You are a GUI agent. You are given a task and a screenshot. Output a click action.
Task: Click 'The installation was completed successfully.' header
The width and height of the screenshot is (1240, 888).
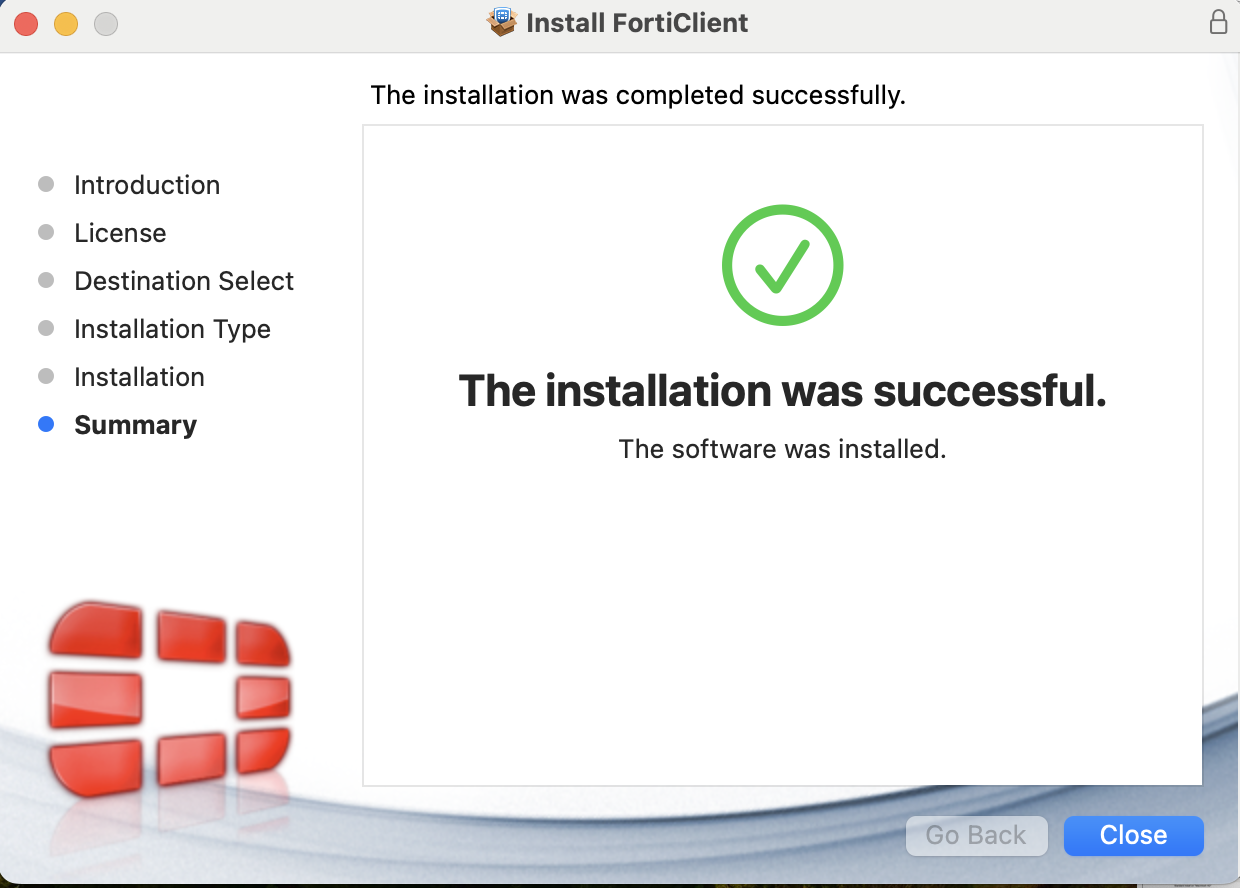pyautogui.click(x=638, y=95)
